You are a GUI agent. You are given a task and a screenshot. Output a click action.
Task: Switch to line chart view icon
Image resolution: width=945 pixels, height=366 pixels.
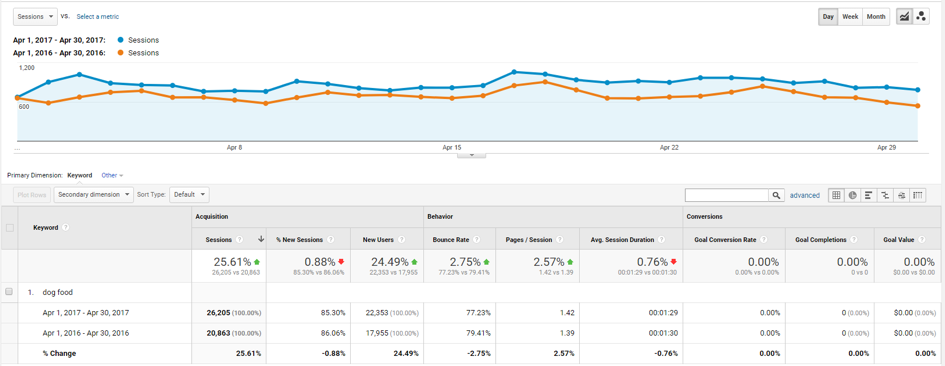(904, 17)
